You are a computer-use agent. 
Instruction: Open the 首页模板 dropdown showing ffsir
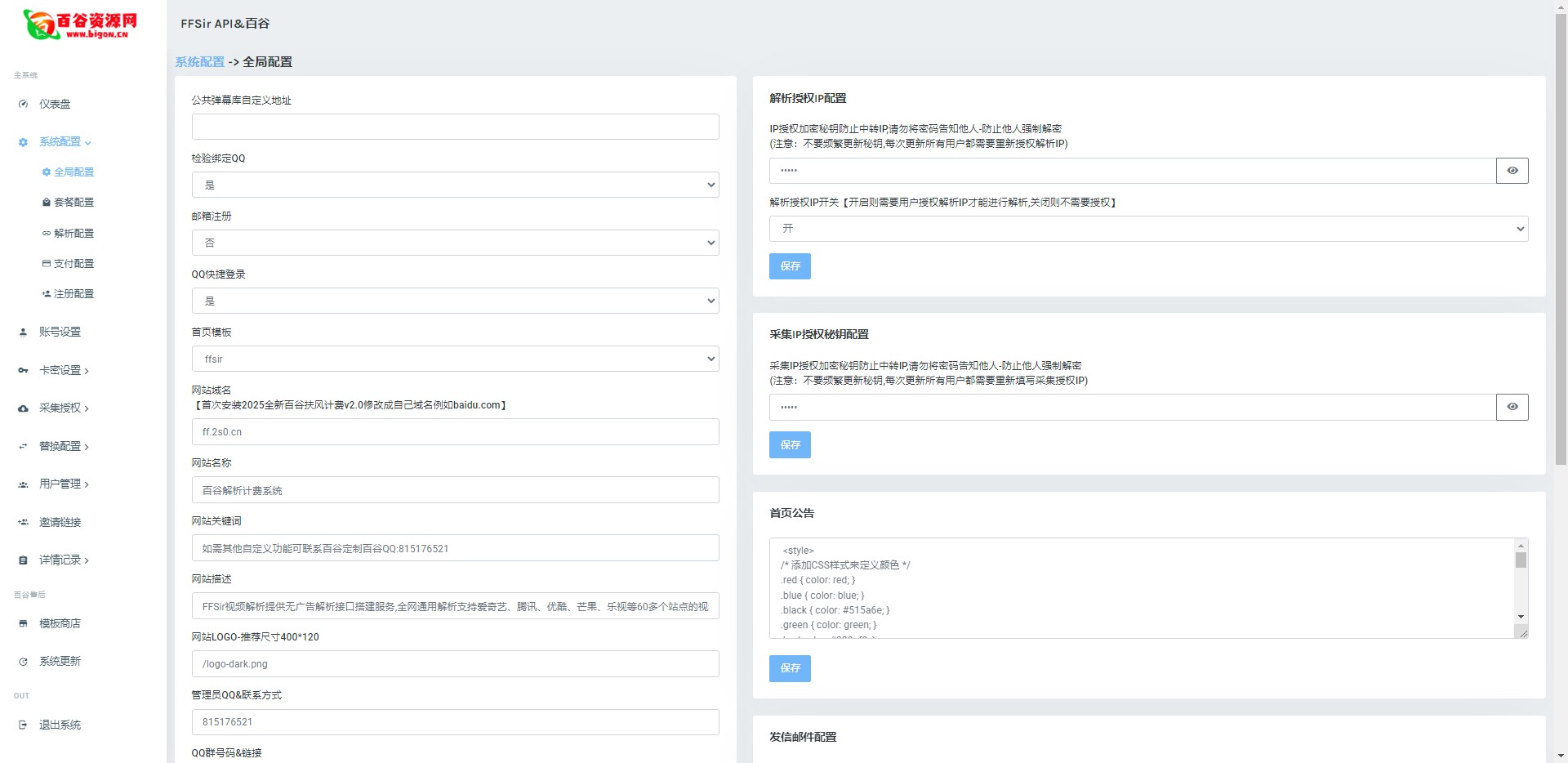455,359
